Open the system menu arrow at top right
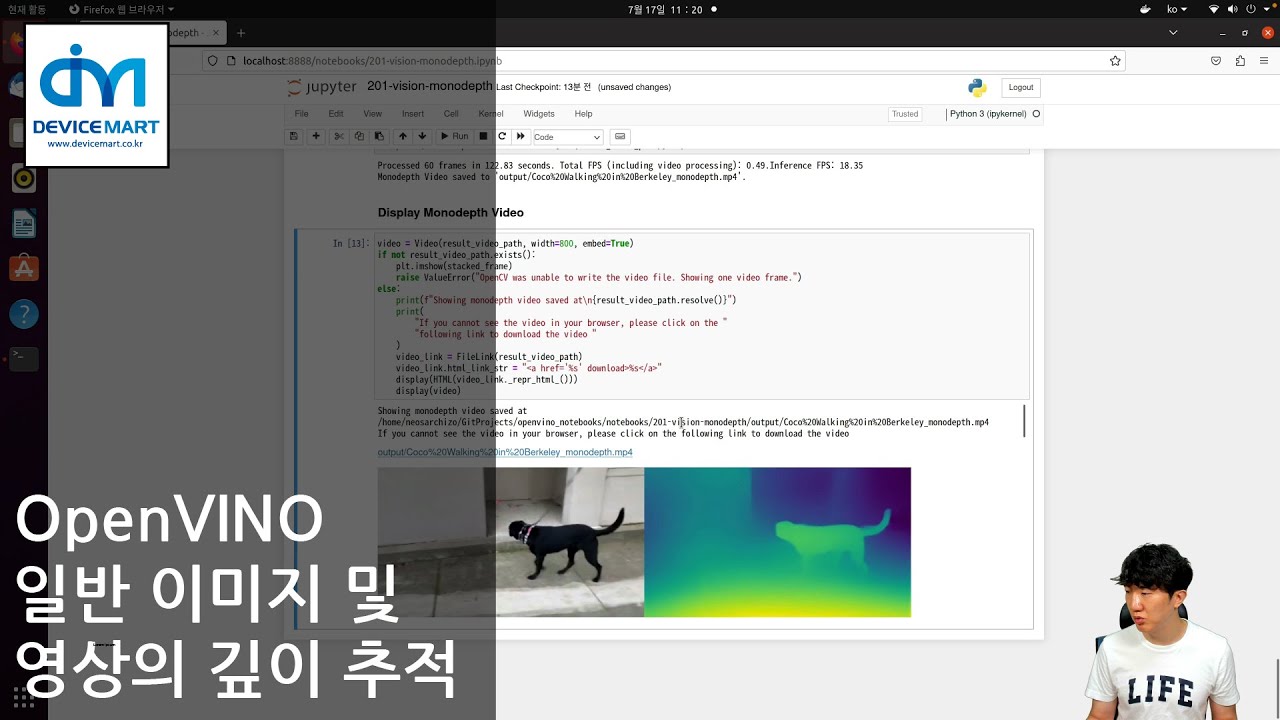1280x720 pixels. tap(1269, 9)
